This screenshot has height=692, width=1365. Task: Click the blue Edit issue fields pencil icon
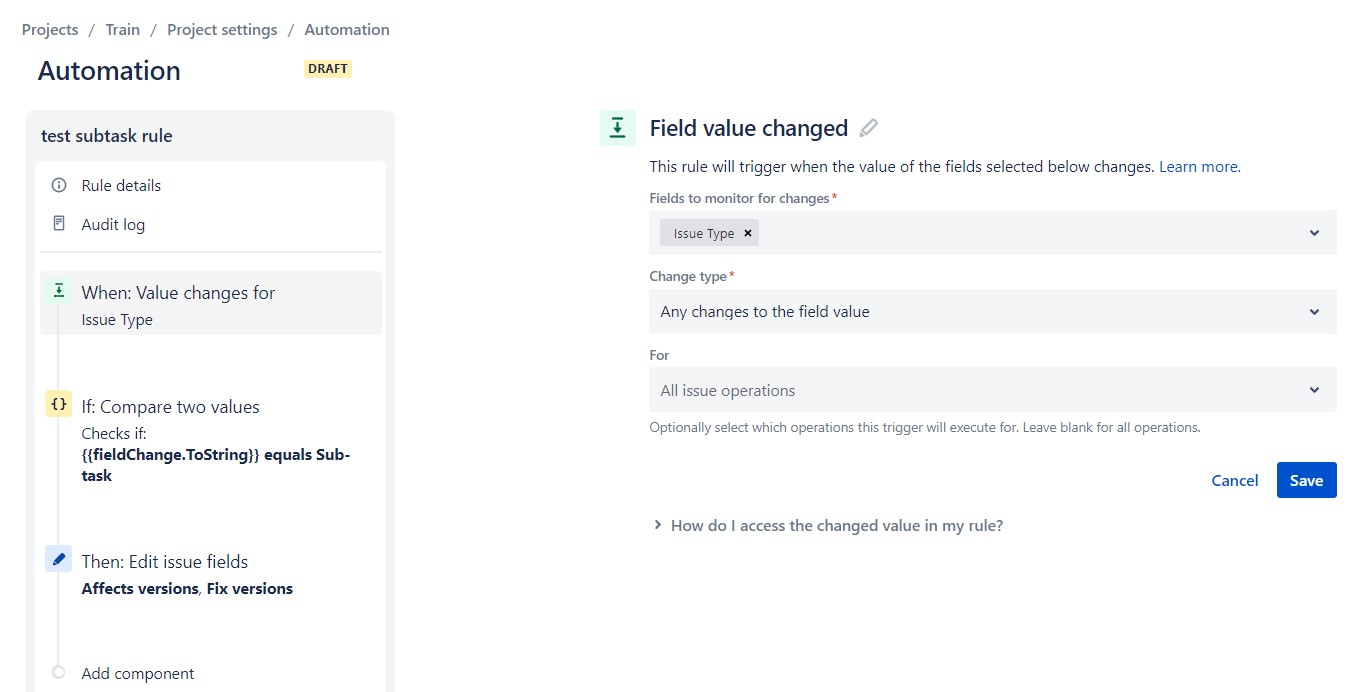click(57, 559)
